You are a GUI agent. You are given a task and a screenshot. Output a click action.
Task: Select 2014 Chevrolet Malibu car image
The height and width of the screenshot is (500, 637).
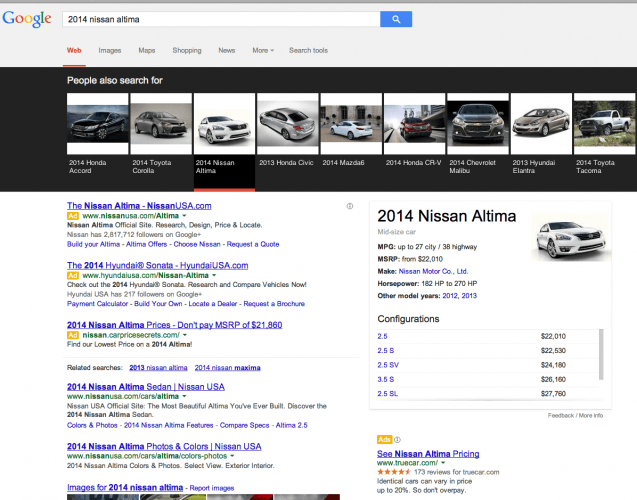(x=478, y=123)
